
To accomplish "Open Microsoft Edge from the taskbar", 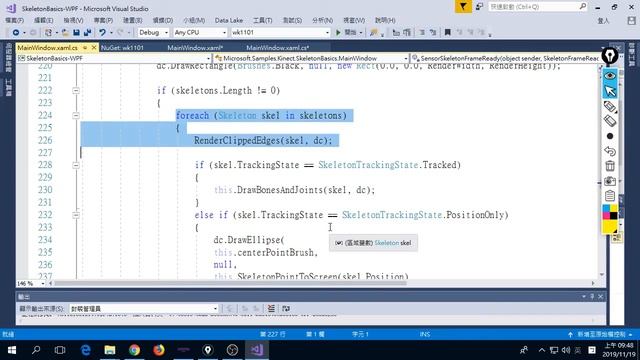I will pos(85,350).
